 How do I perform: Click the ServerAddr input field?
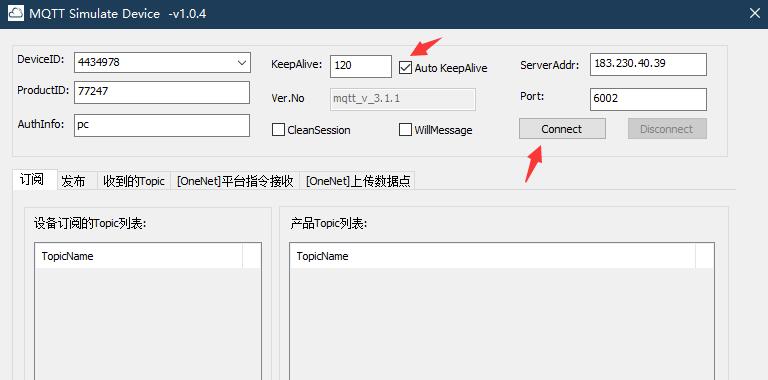[x=648, y=65]
